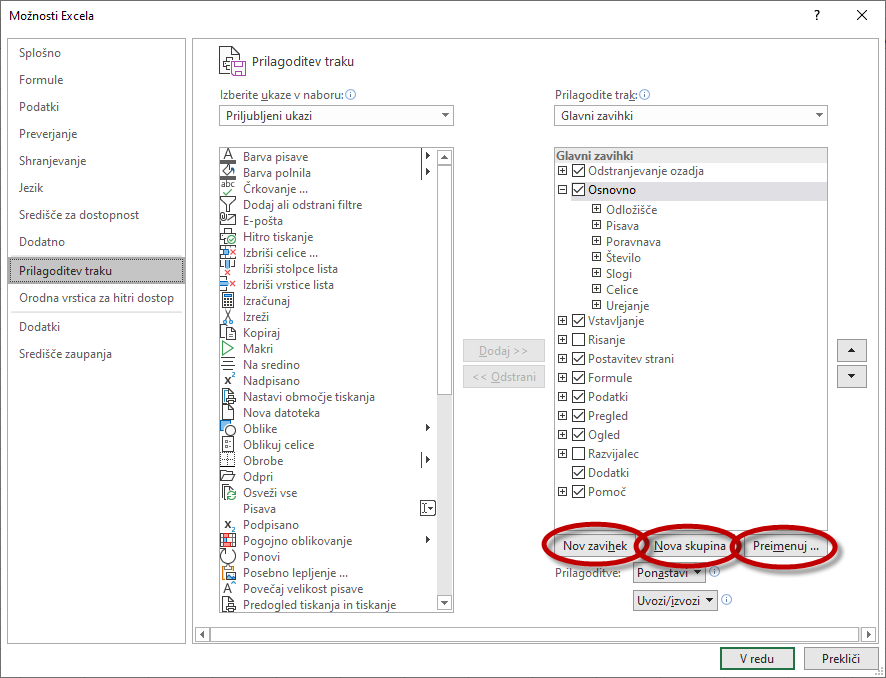Click the Na sredino alignment icon

coord(228,364)
